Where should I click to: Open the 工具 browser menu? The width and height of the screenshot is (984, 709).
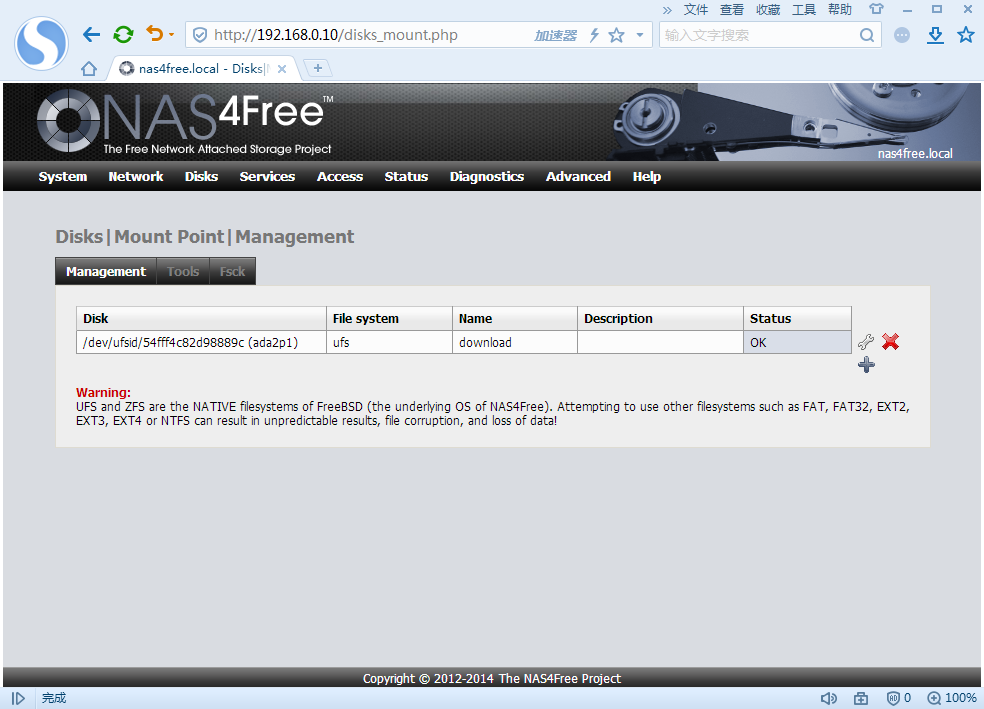pos(804,9)
